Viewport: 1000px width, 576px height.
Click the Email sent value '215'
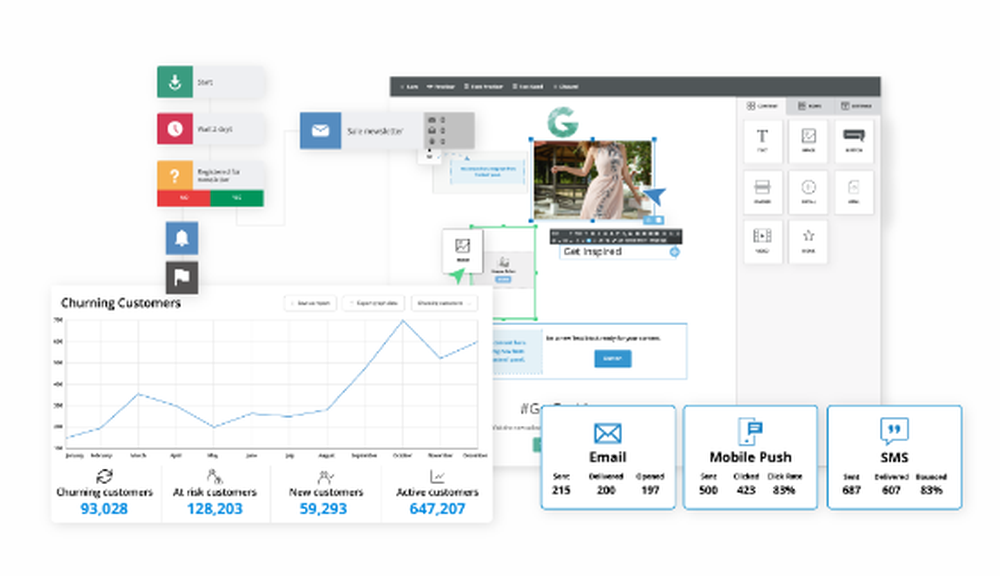click(561, 490)
